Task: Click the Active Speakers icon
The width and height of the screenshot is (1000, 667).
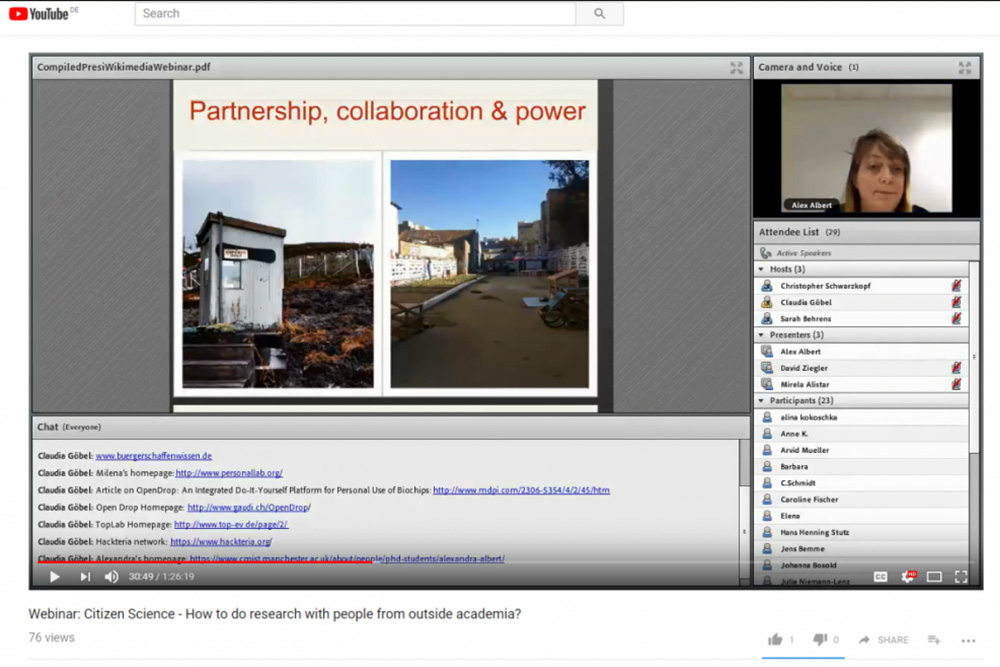Action: [766, 253]
